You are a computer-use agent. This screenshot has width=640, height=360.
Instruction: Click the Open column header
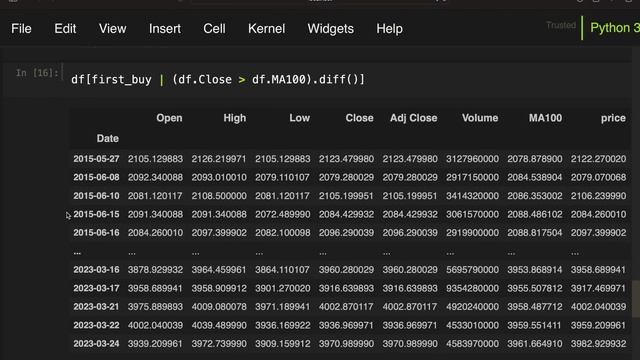(x=169, y=118)
